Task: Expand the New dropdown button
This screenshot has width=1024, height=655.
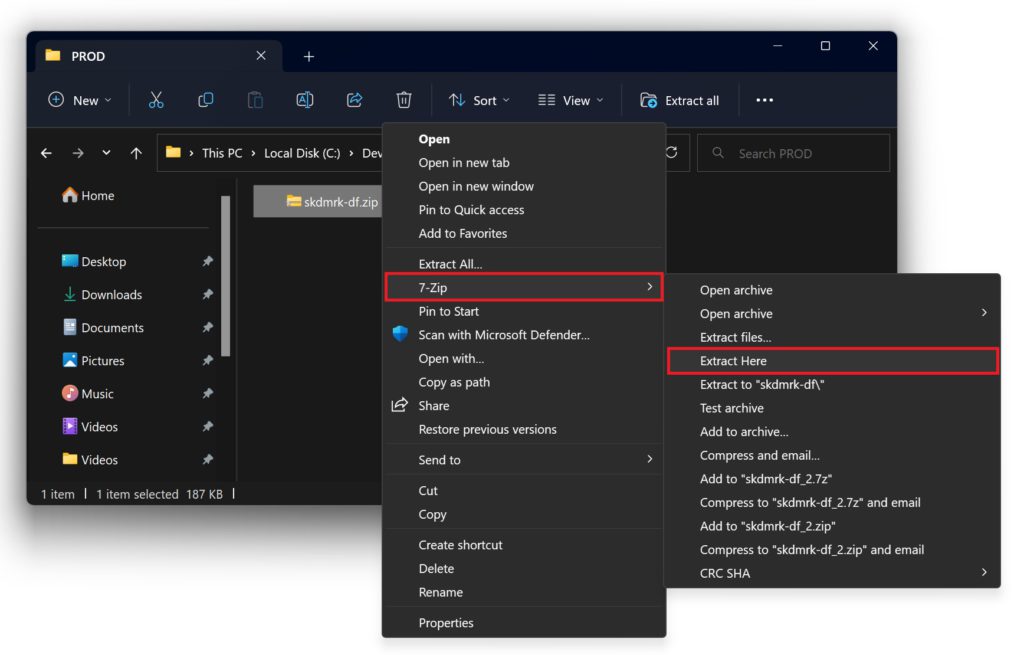Action: coord(80,100)
